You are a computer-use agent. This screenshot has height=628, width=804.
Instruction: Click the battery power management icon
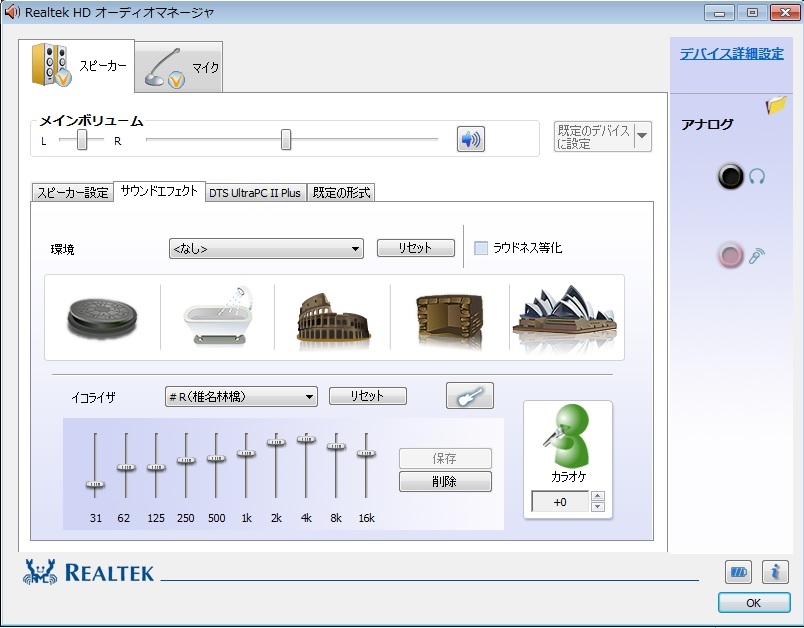[x=738, y=572]
